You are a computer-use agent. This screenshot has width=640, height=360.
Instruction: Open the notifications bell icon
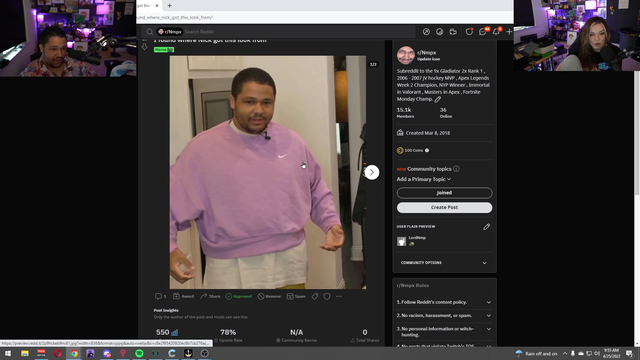496,32
